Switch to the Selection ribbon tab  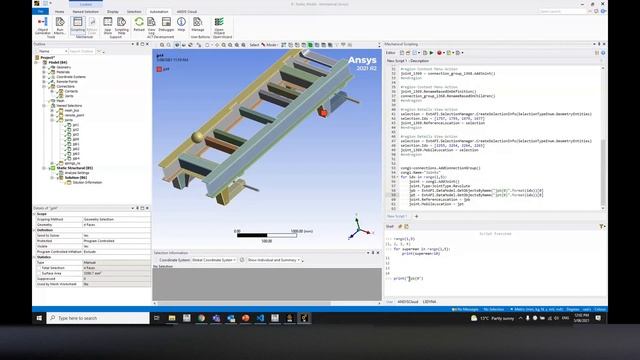[x=134, y=12]
